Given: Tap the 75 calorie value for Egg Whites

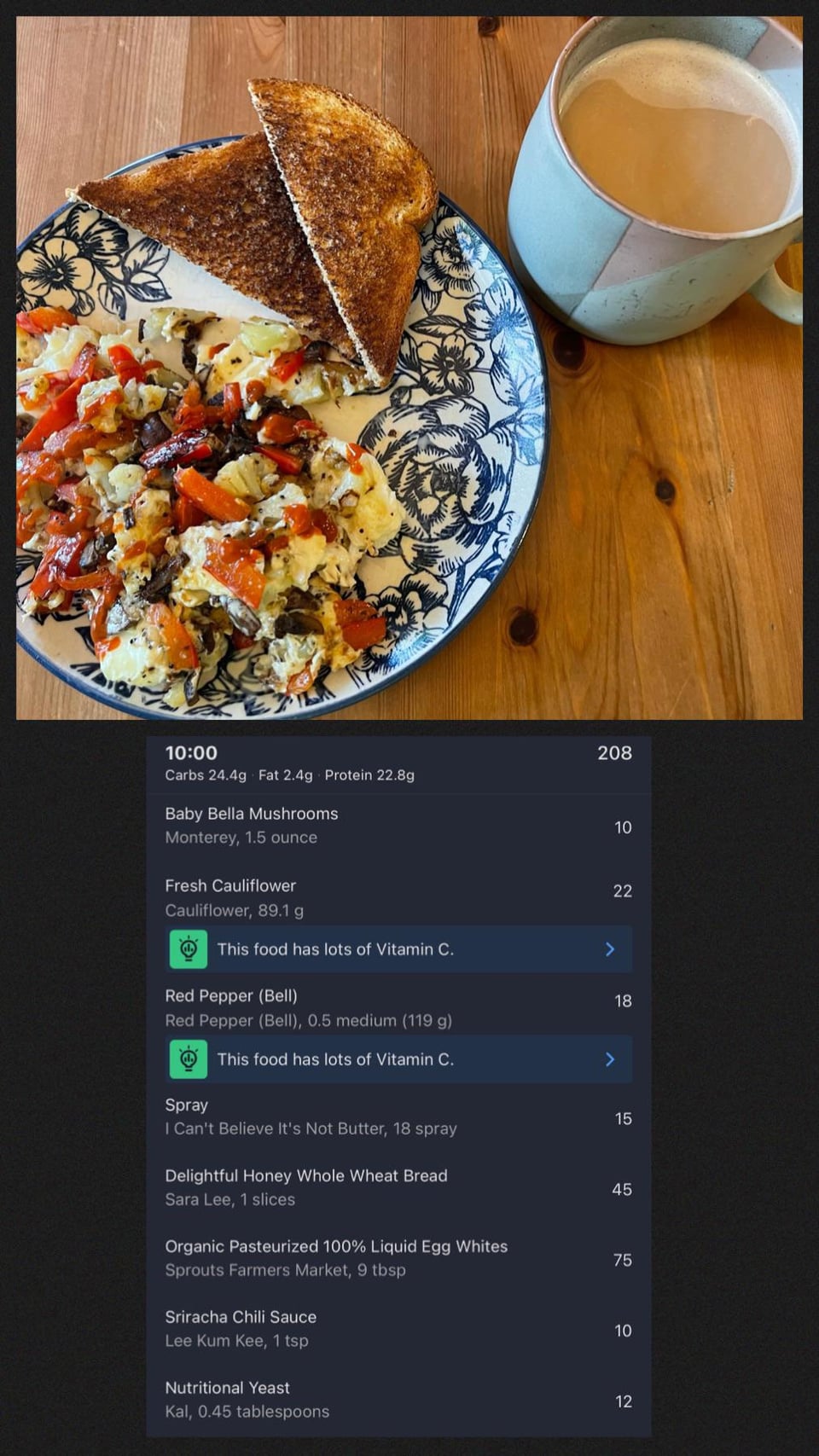Looking at the screenshot, I should tap(623, 1260).
